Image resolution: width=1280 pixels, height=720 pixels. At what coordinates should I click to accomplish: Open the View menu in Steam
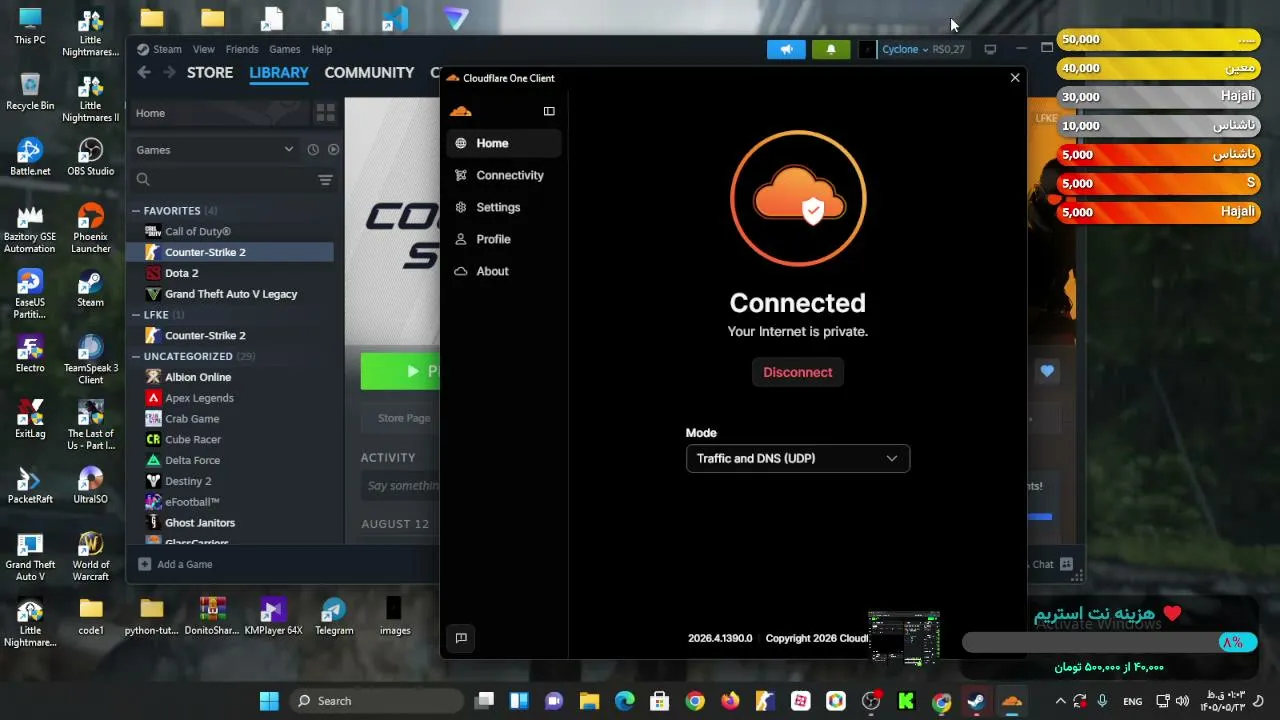[204, 49]
